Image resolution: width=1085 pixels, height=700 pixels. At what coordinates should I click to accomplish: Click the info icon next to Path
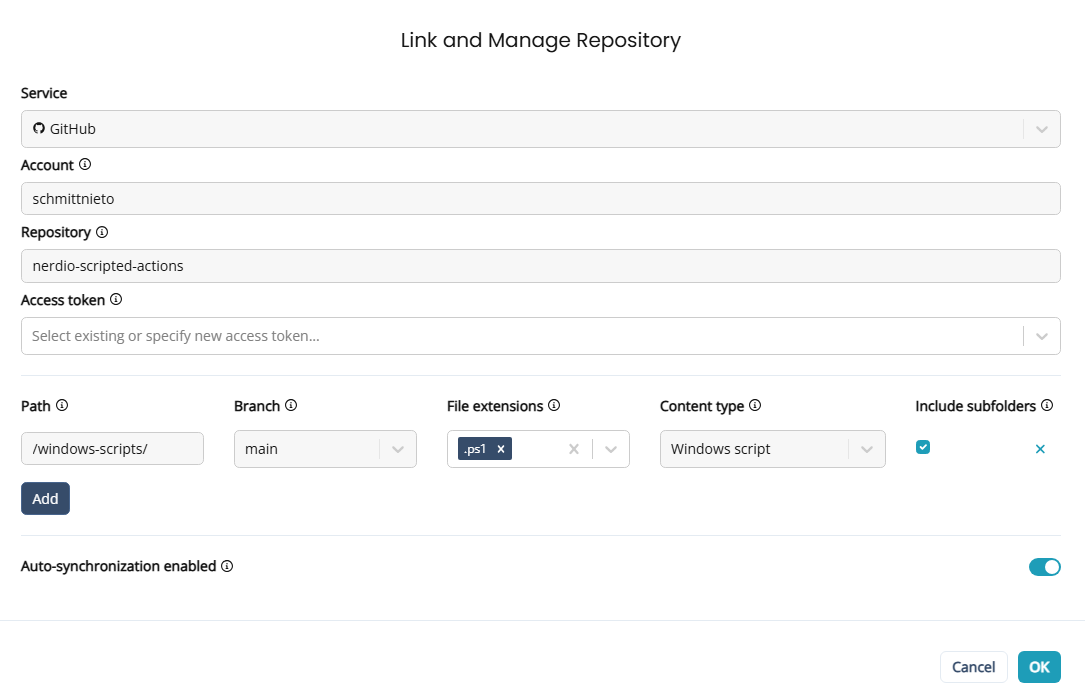point(62,405)
